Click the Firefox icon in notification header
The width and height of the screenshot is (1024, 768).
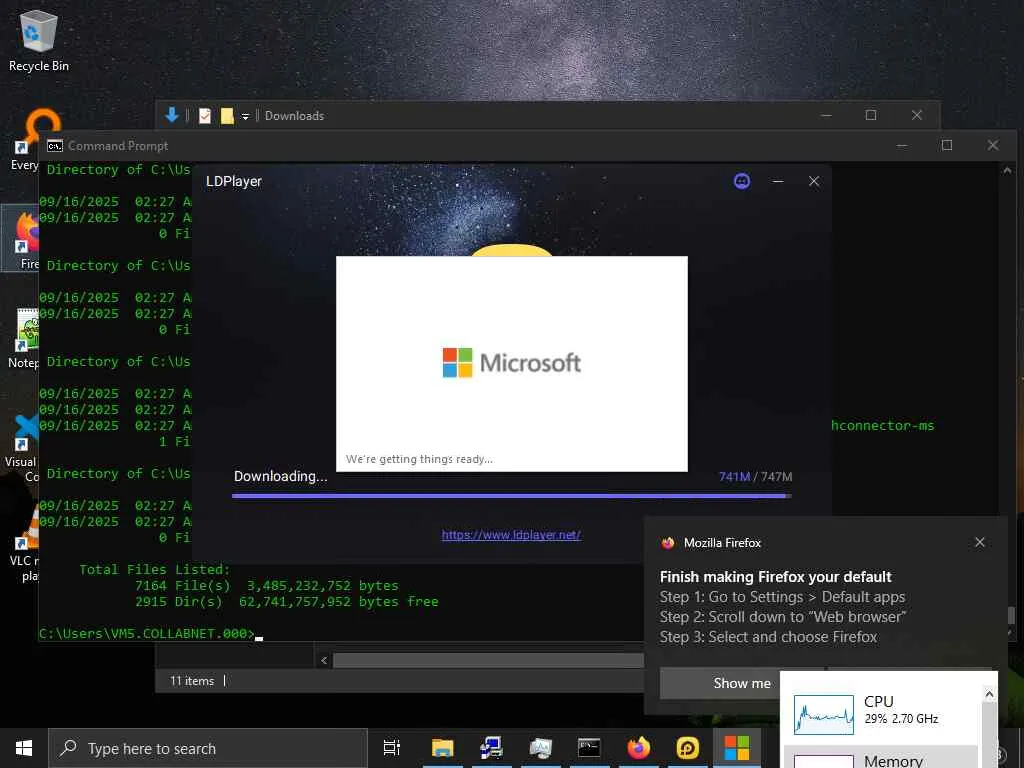(x=667, y=543)
